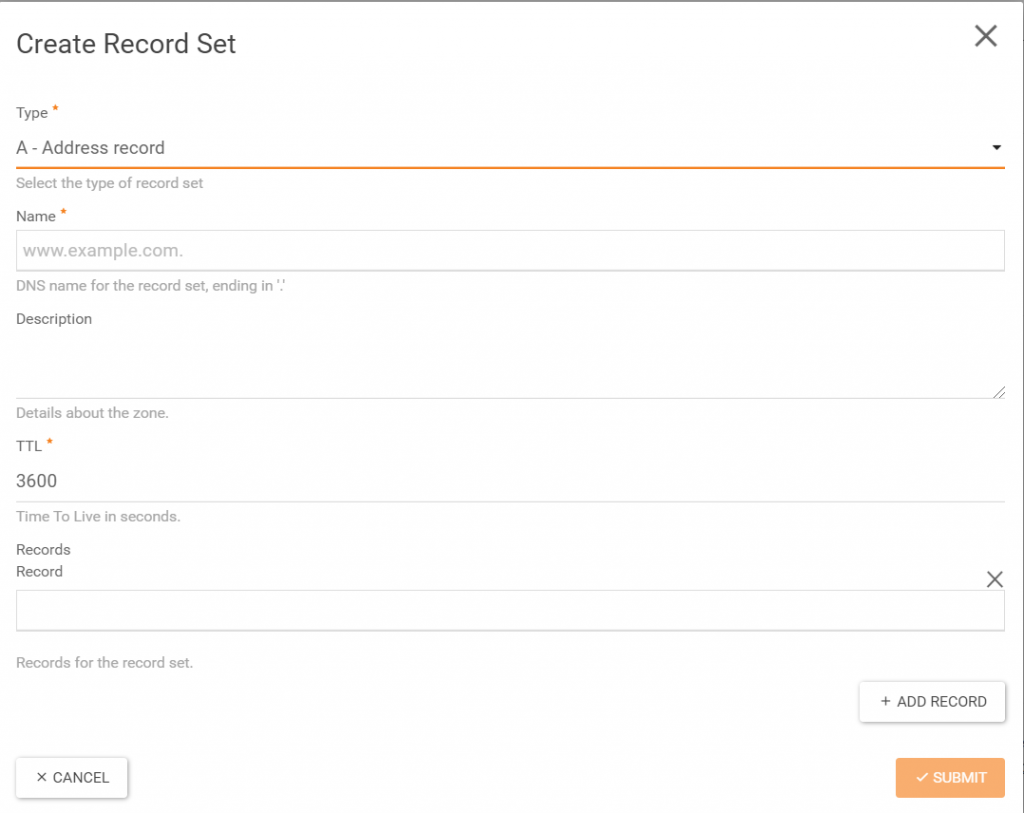Click the empty Record input box

(x=510, y=610)
